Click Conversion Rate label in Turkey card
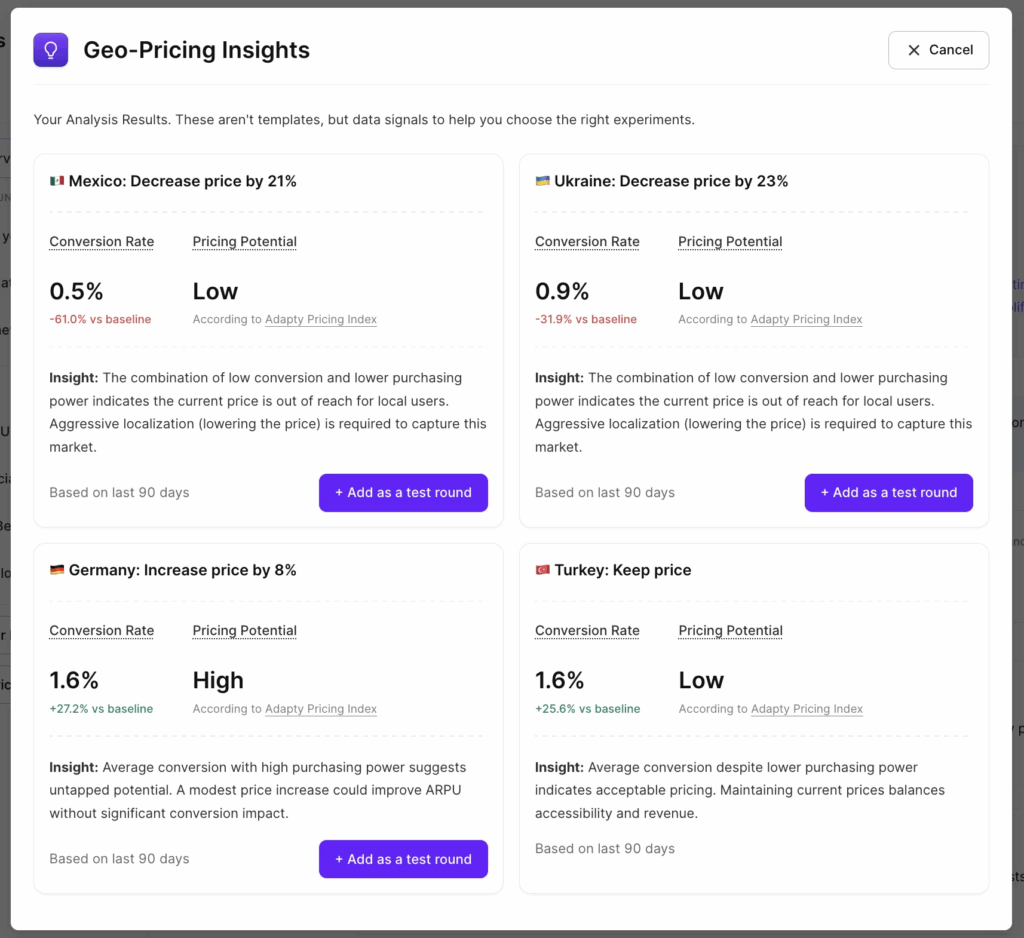This screenshot has height=938, width=1024. click(x=587, y=630)
